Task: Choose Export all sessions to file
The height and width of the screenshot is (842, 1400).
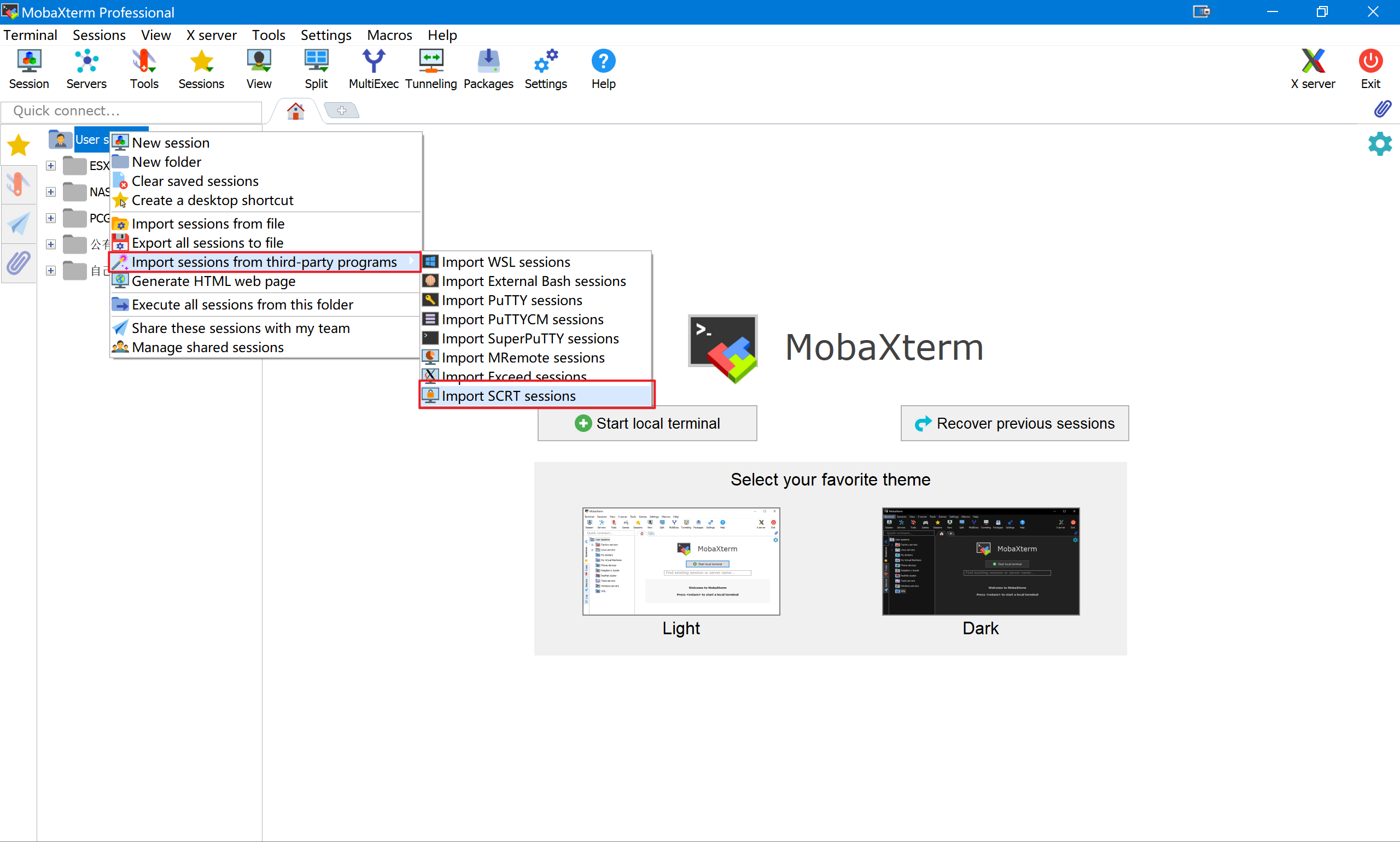Action: click(266, 243)
